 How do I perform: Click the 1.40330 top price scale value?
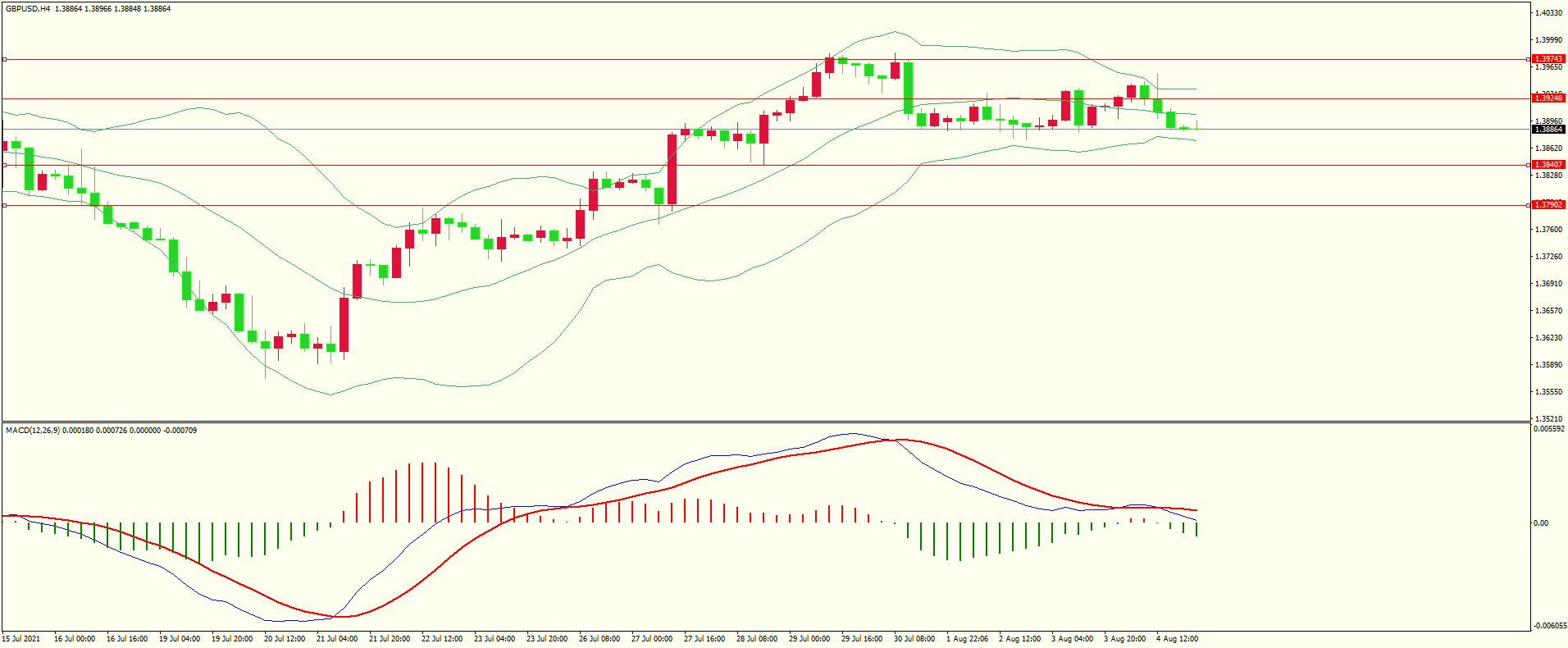1548,13
